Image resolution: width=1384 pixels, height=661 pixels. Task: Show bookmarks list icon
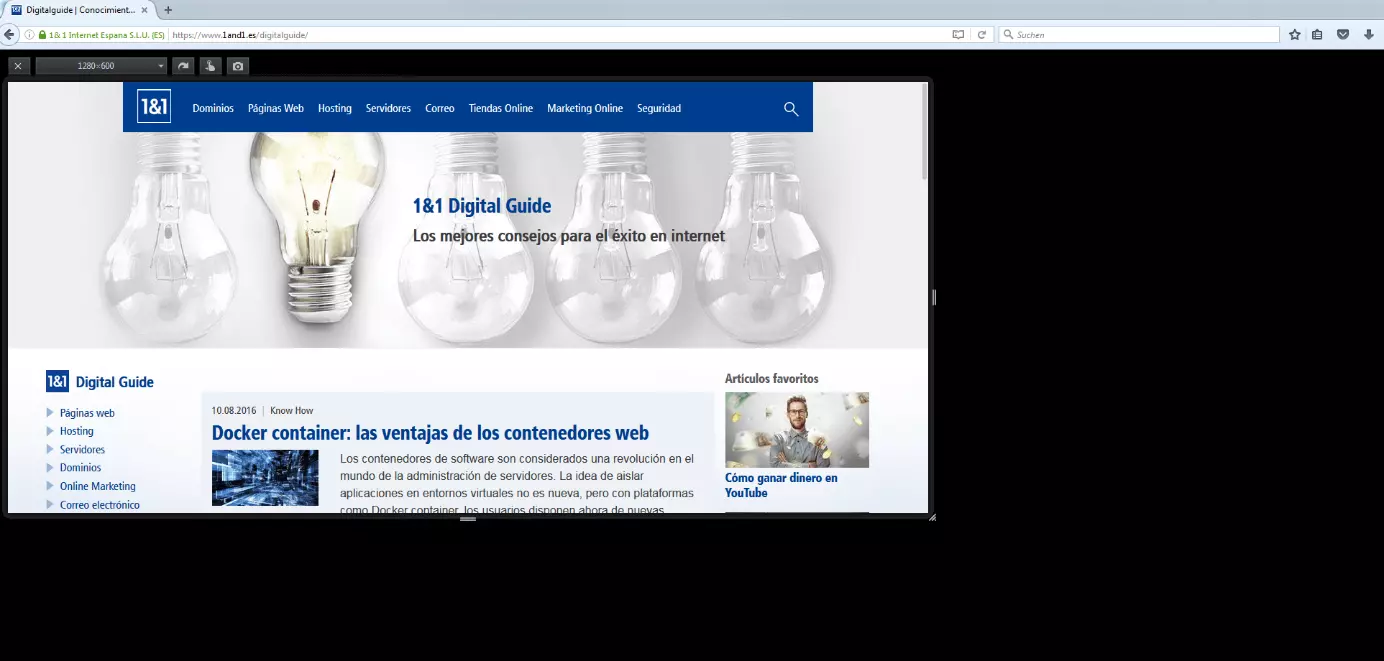click(x=1317, y=35)
